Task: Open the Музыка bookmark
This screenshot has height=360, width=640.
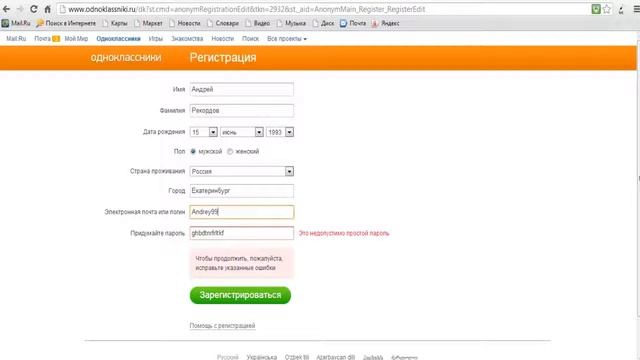Action: 291,23
